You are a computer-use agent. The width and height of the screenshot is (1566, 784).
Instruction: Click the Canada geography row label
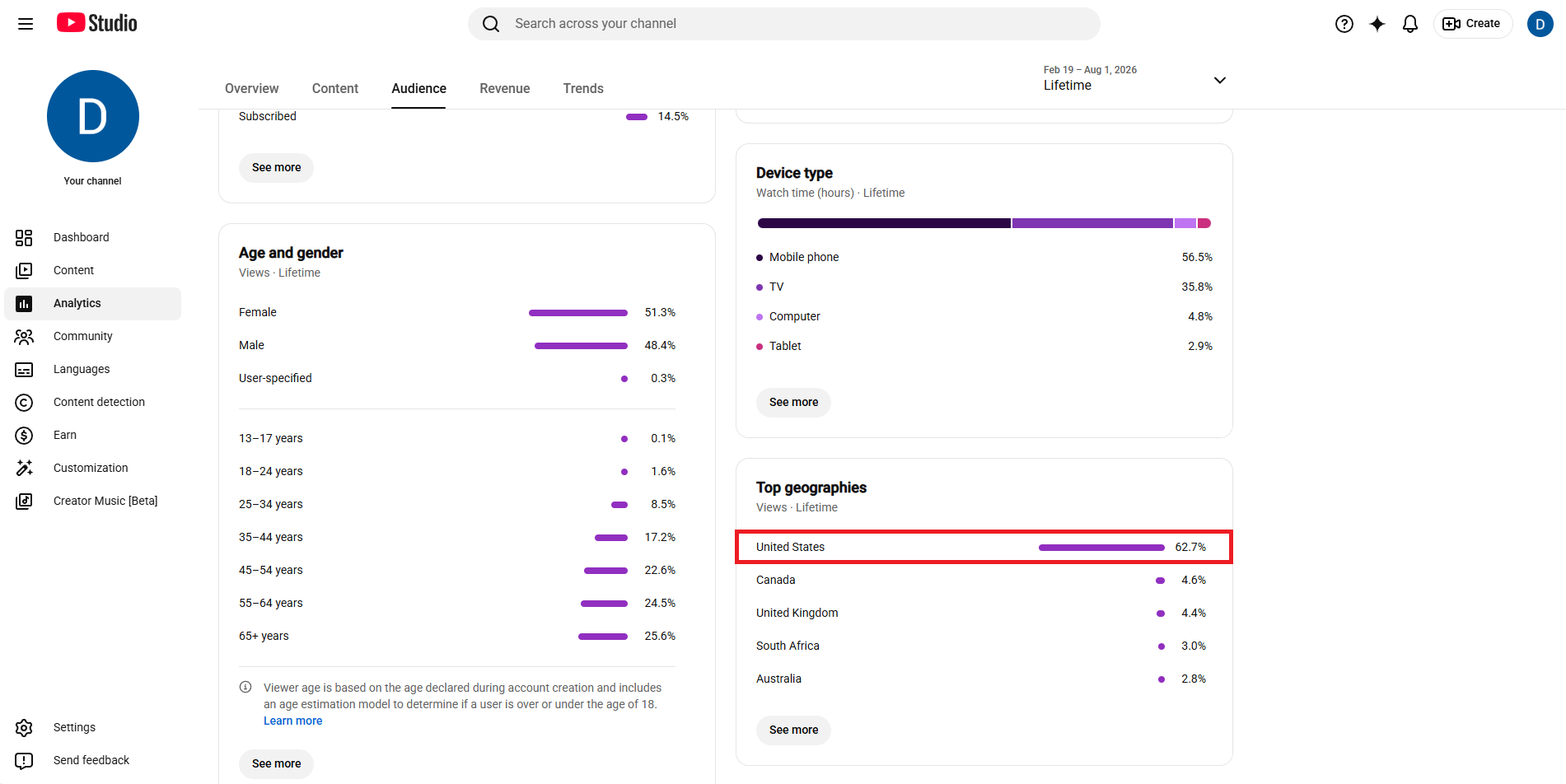(x=775, y=580)
